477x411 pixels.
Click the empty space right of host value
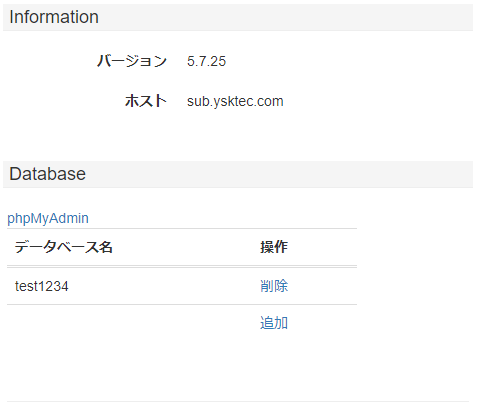point(377,101)
